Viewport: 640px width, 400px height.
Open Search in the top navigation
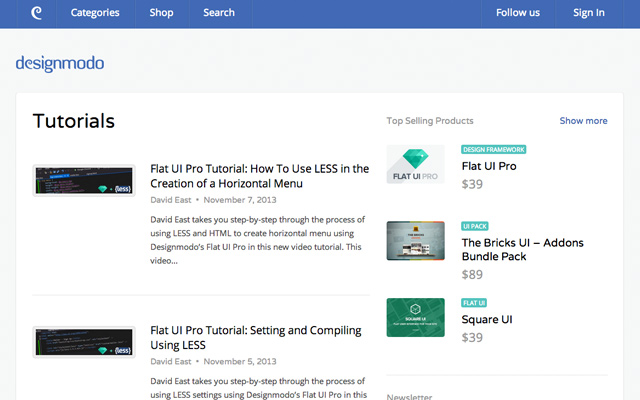point(219,13)
